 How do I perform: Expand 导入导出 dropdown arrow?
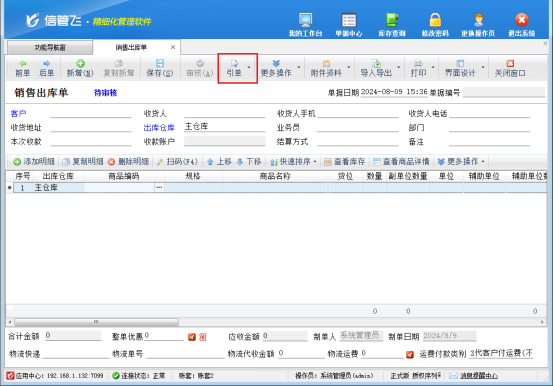click(399, 67)
